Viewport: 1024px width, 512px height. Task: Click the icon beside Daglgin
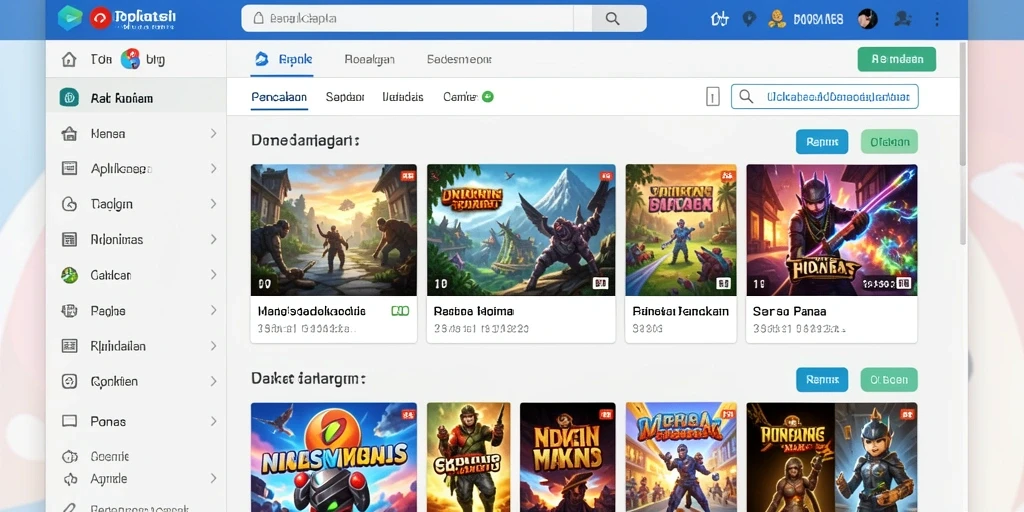tap(69, 204)
